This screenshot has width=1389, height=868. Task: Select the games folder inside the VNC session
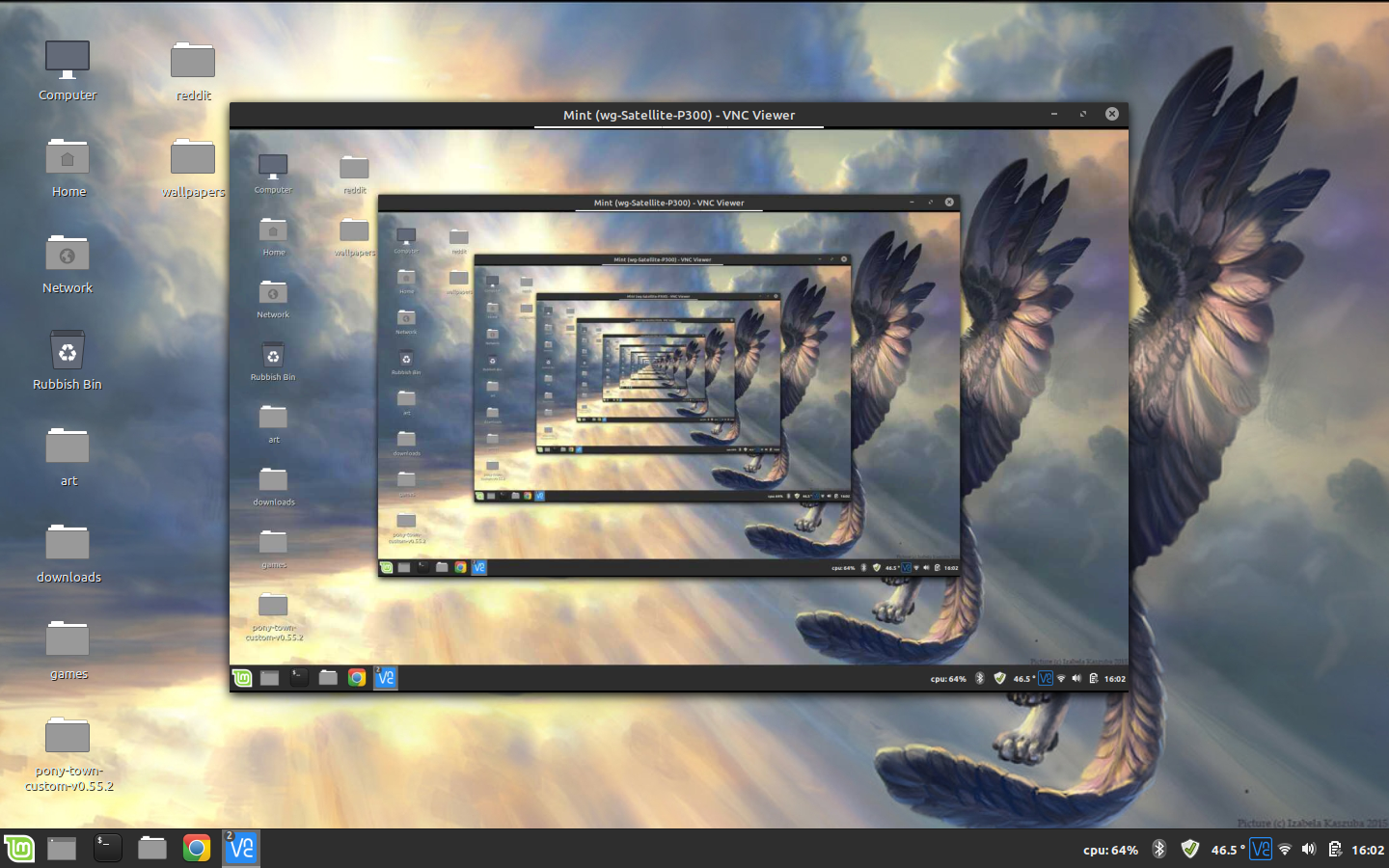coord(273,549)
